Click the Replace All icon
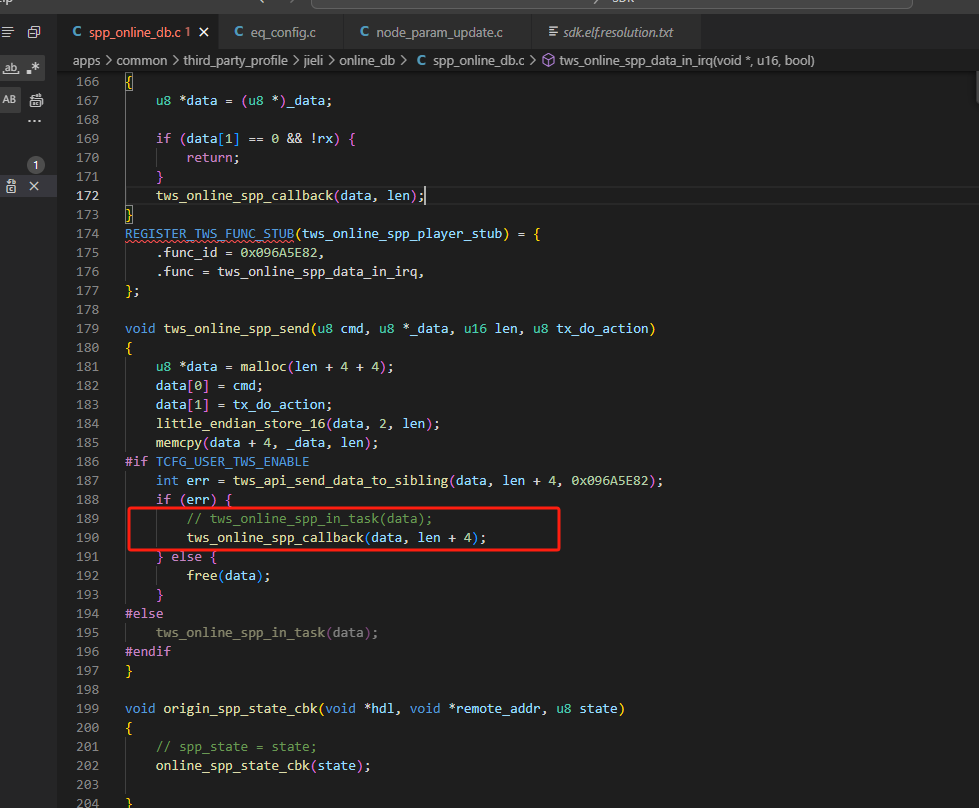Viewport: 979px width, 808px height. 36,100
